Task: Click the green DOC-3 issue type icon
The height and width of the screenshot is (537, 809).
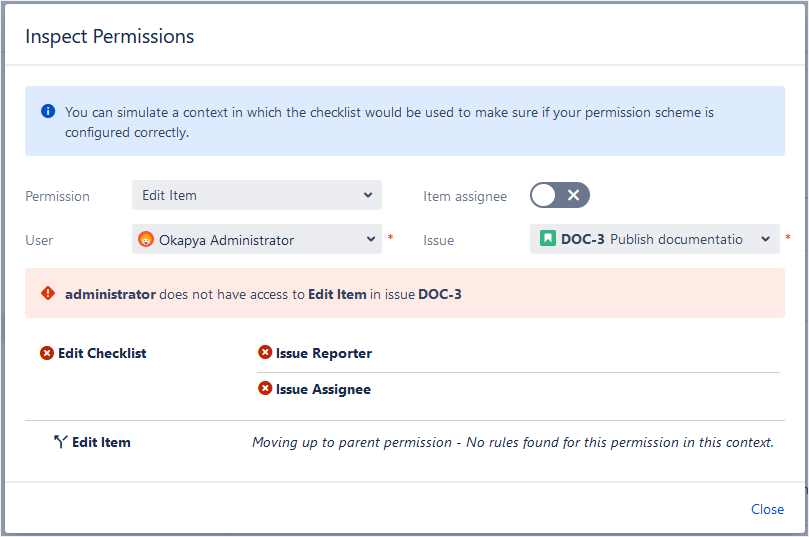Action: (547, 239)
